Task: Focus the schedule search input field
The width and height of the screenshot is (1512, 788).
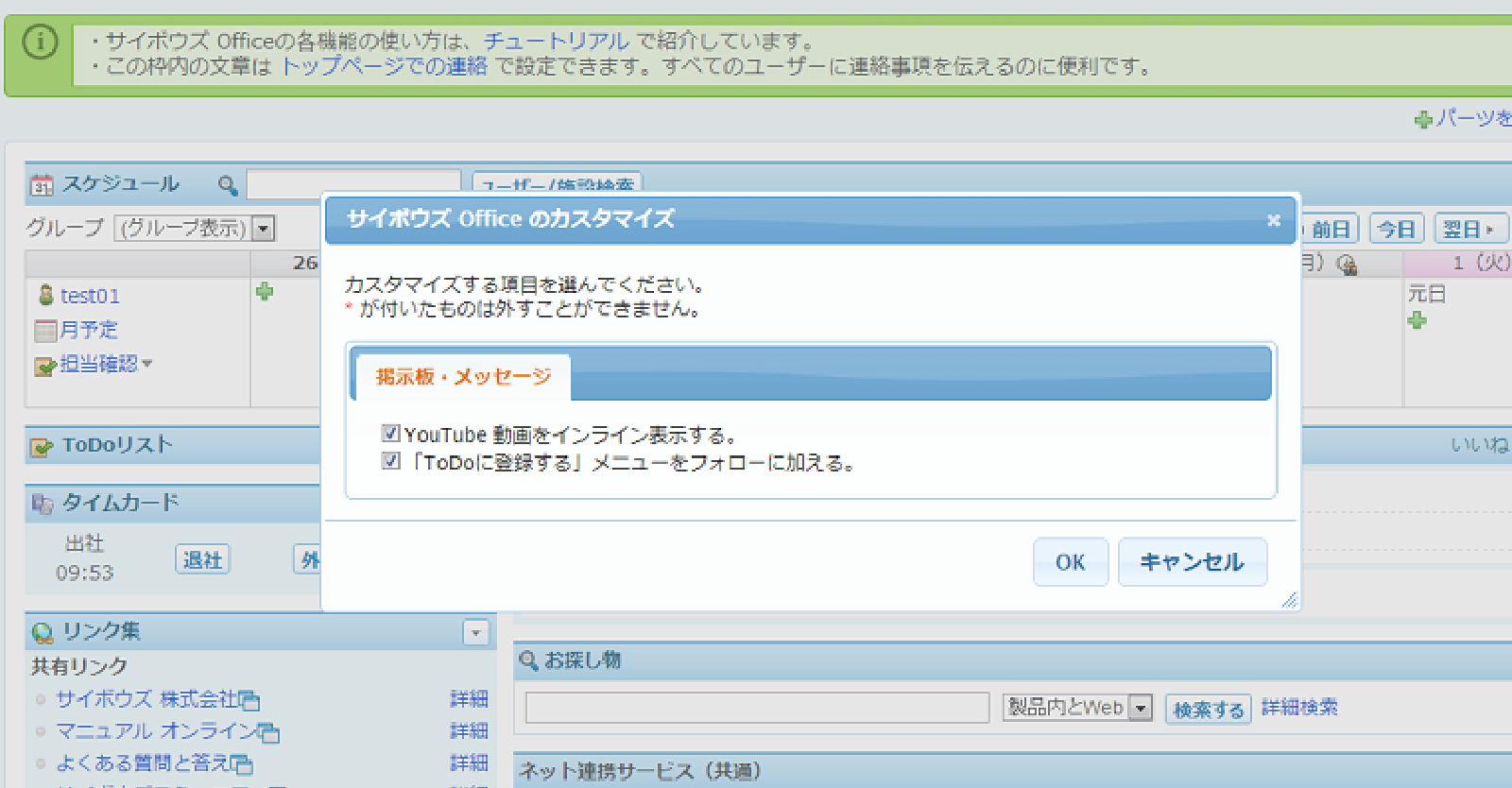Action: coord(353,184)
